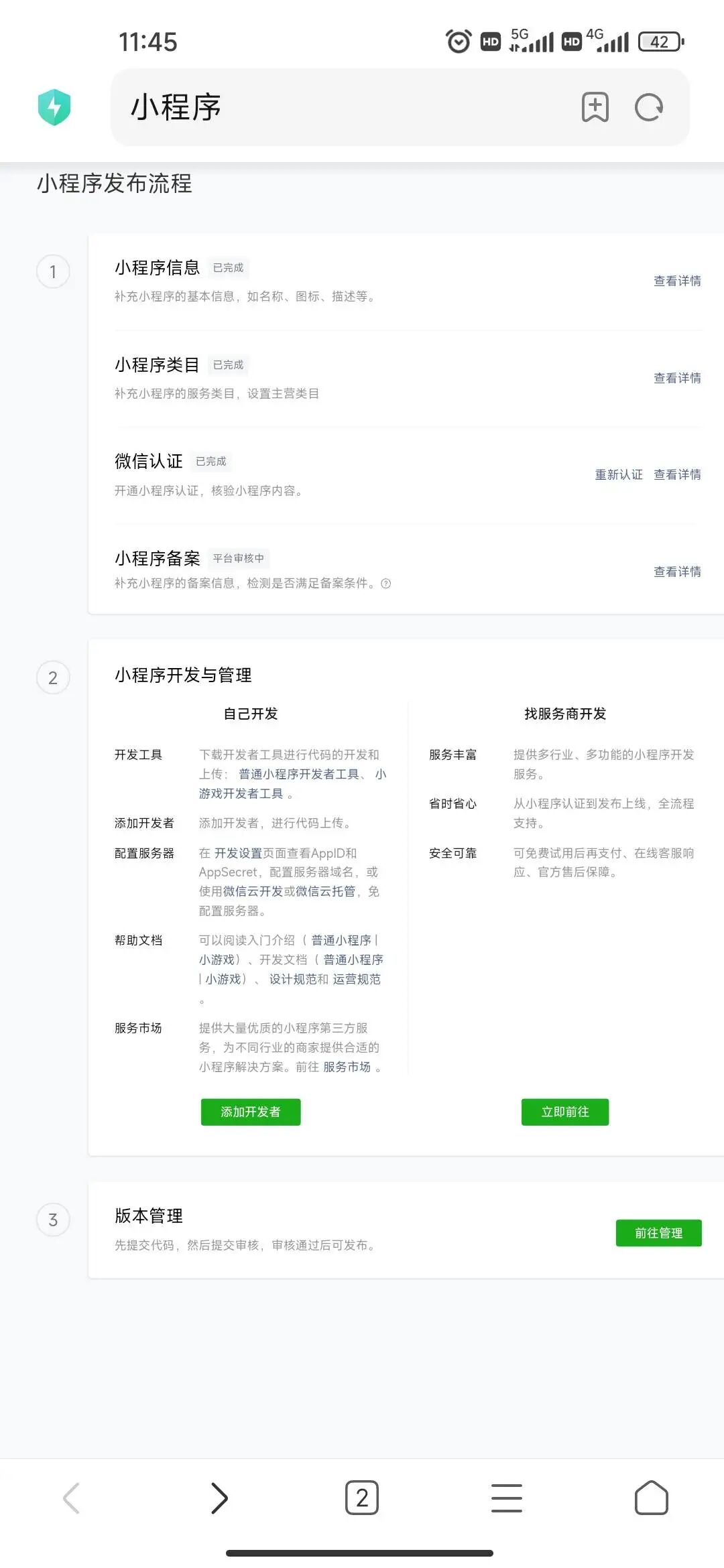Screen dimensions: 724x1568
Task: Tap the battery indicator showing 42
Action: pyautogui.click(x=661, y=42)
